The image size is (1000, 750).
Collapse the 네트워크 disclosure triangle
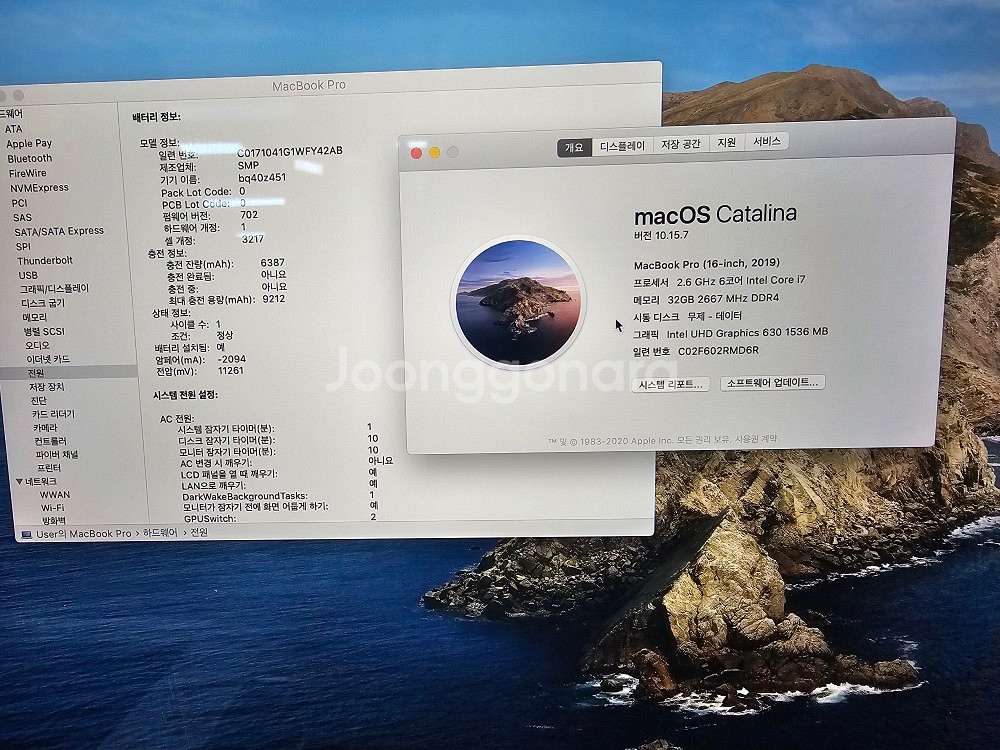(19, 482)
